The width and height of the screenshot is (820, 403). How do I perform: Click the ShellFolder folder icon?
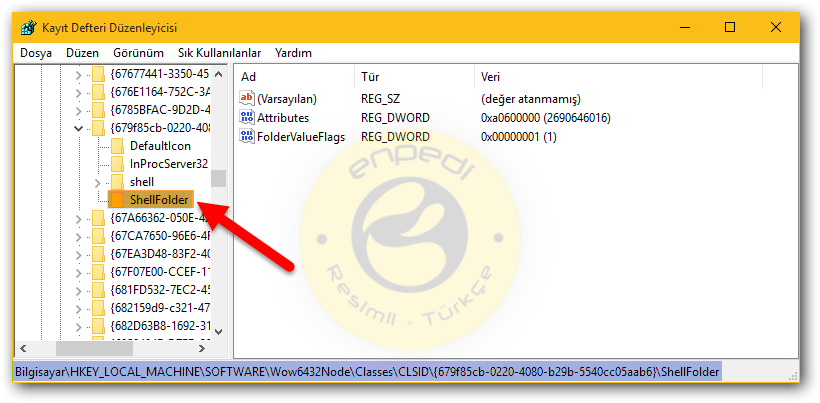pyautogui.click(x=117, y=200)
